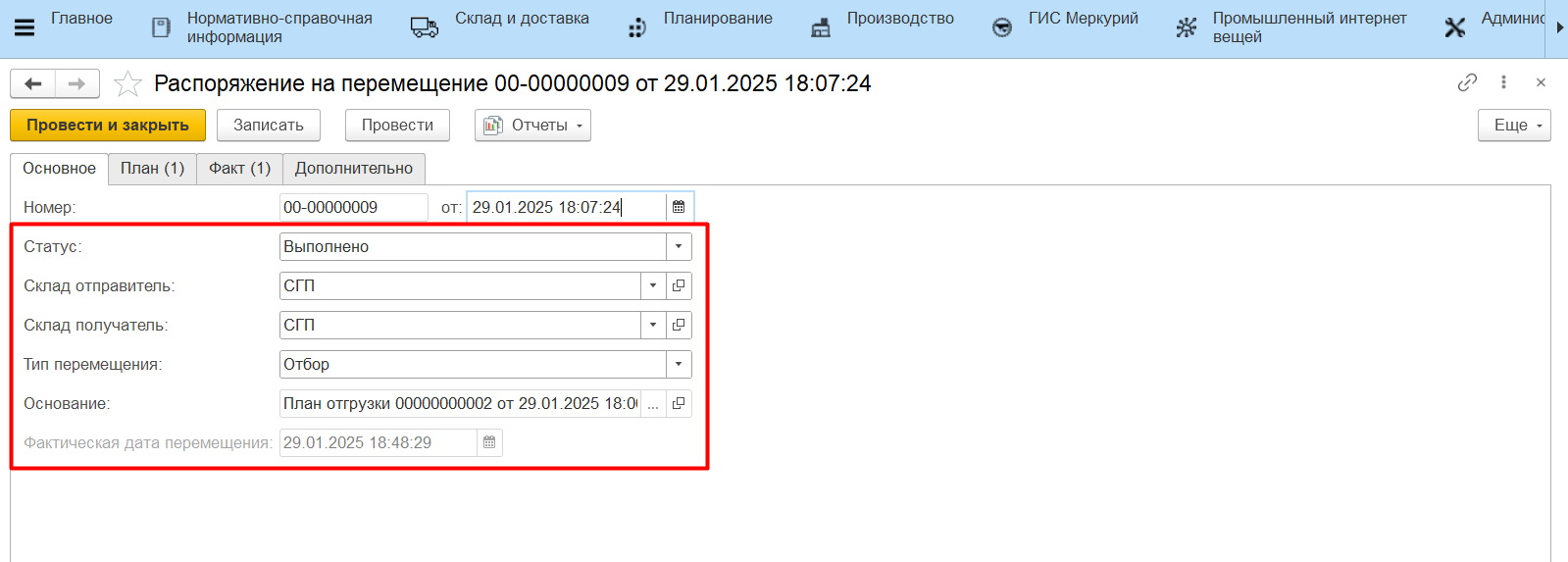Expand the Склад отправитель dropdown
Screen dimensions: 1568x562
653,285
